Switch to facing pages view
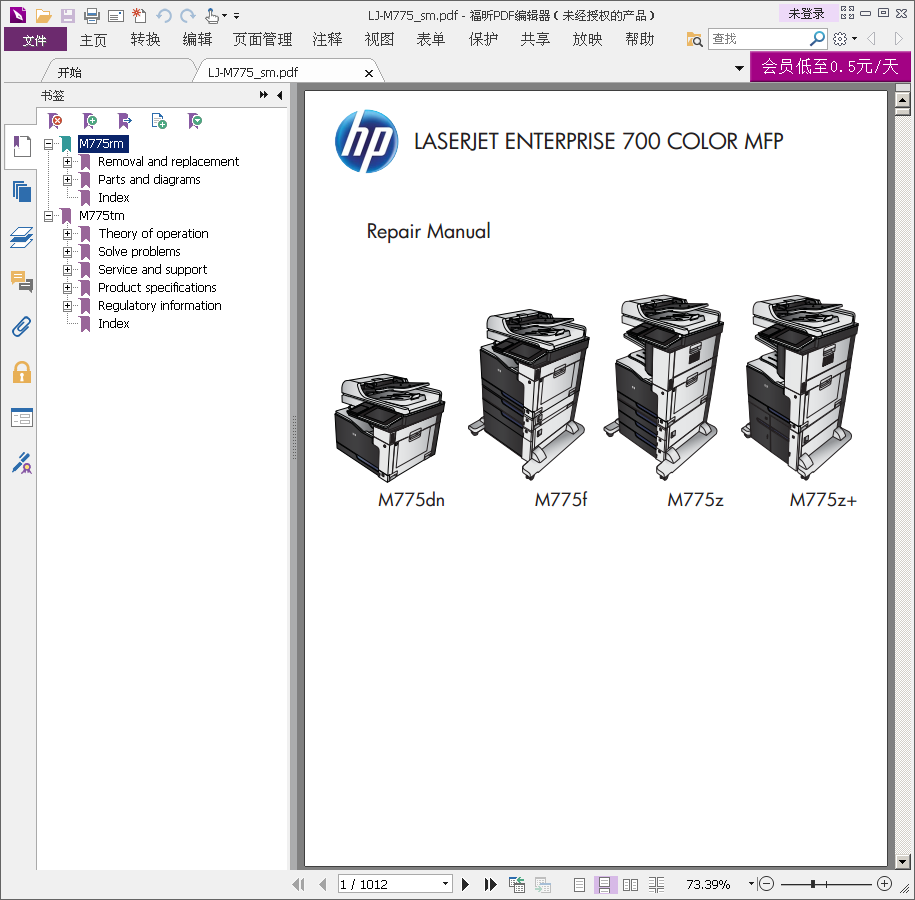This screenshot has height=900, width=915. (630, 885)
